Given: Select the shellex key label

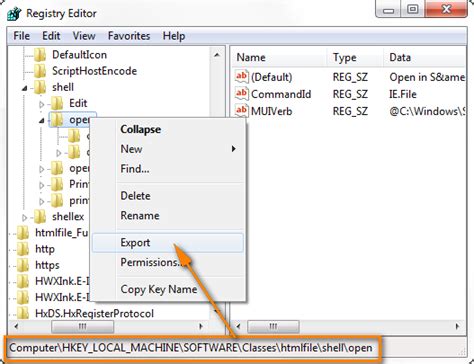Looking at the screenshot, I should (x=68, y=217).
